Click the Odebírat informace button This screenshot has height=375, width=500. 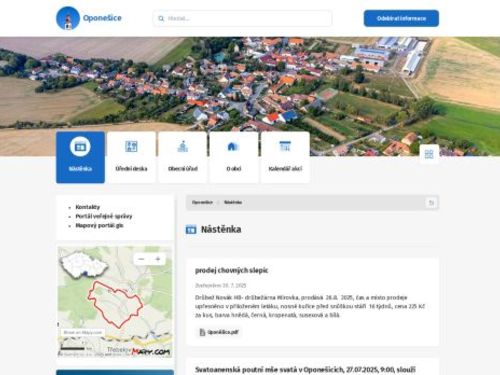tap(401, 18)
